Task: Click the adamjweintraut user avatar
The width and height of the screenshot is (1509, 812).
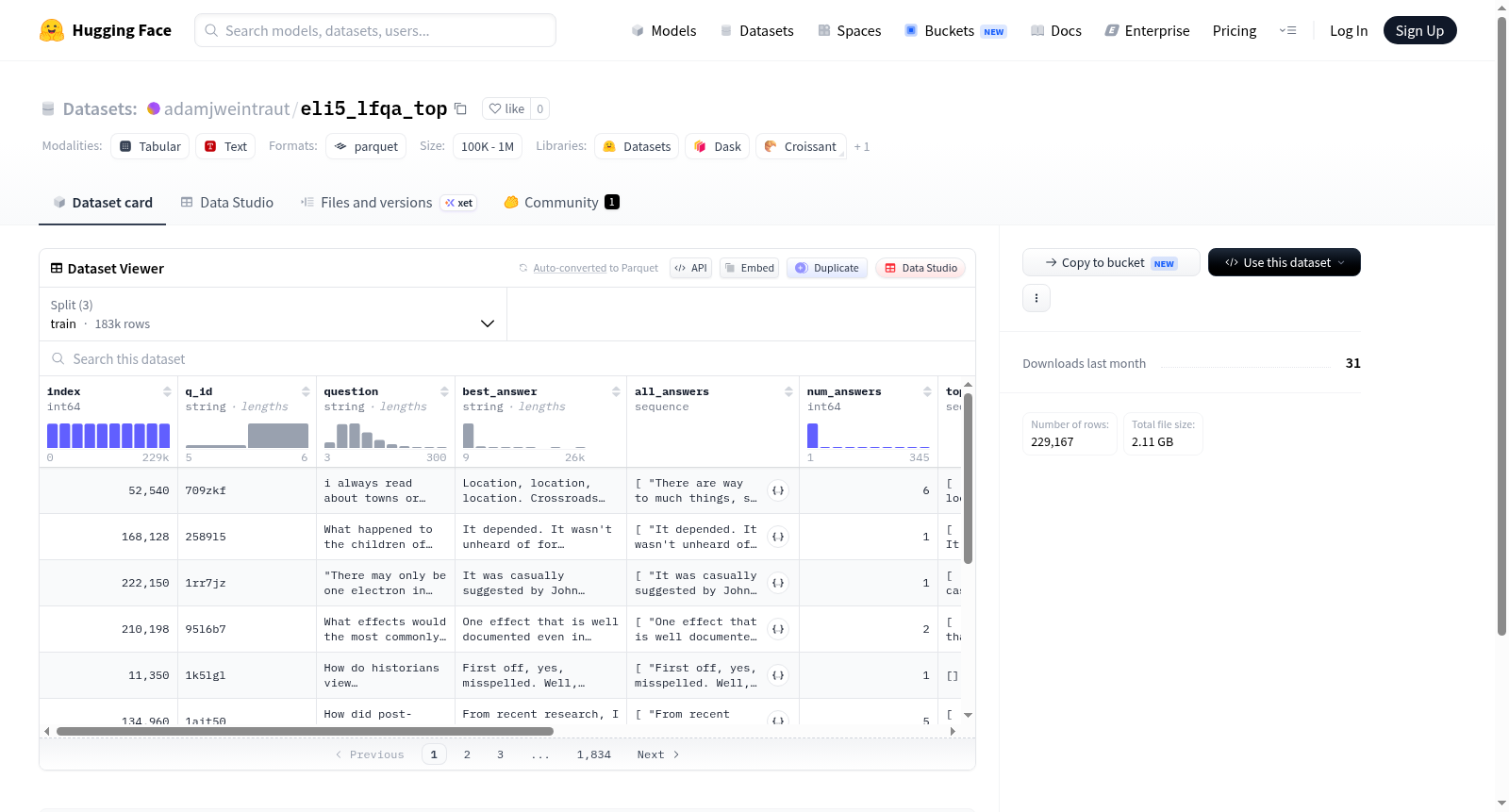Action: [154, 108]
